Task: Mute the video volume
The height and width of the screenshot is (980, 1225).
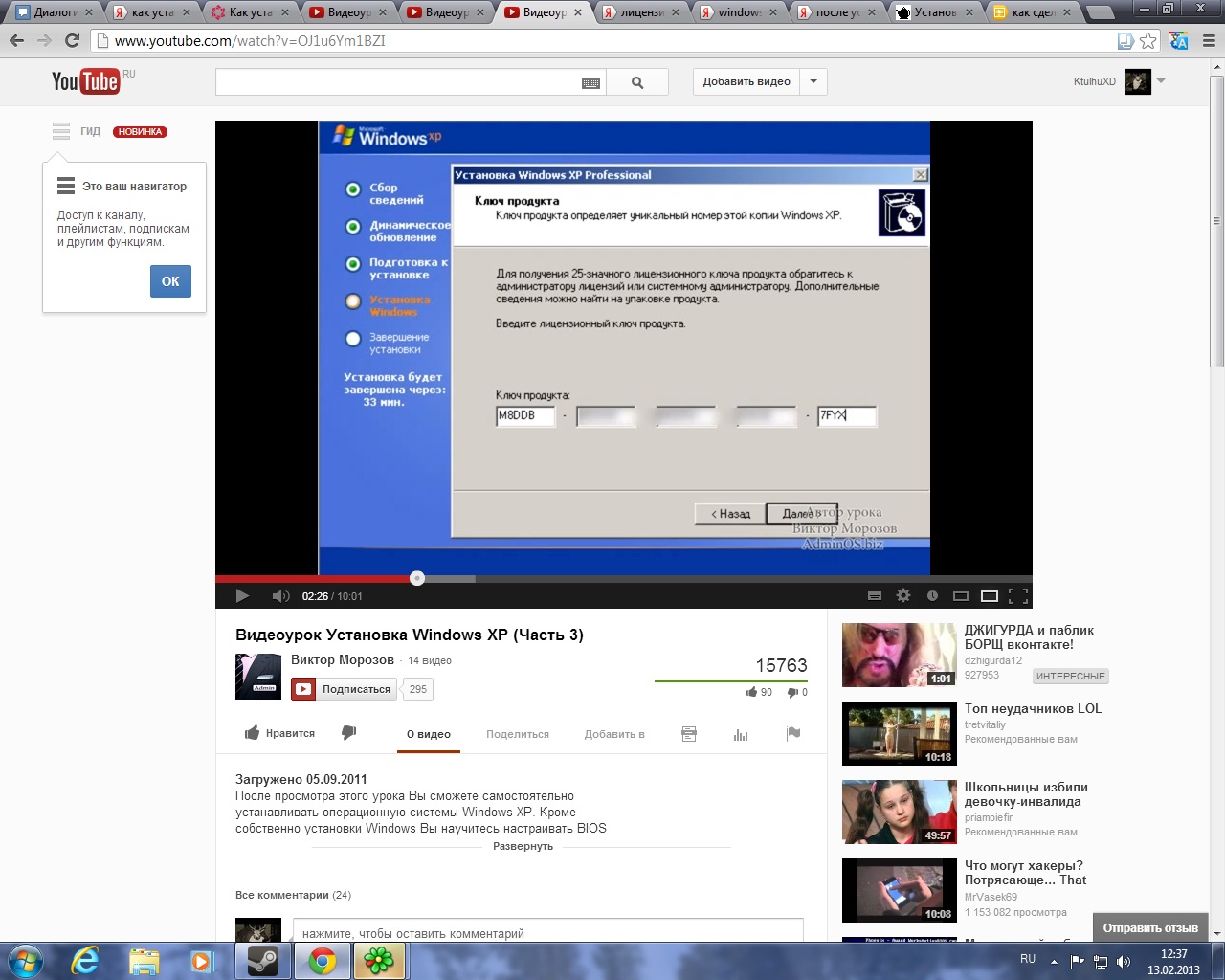Action: click(280, 596)
